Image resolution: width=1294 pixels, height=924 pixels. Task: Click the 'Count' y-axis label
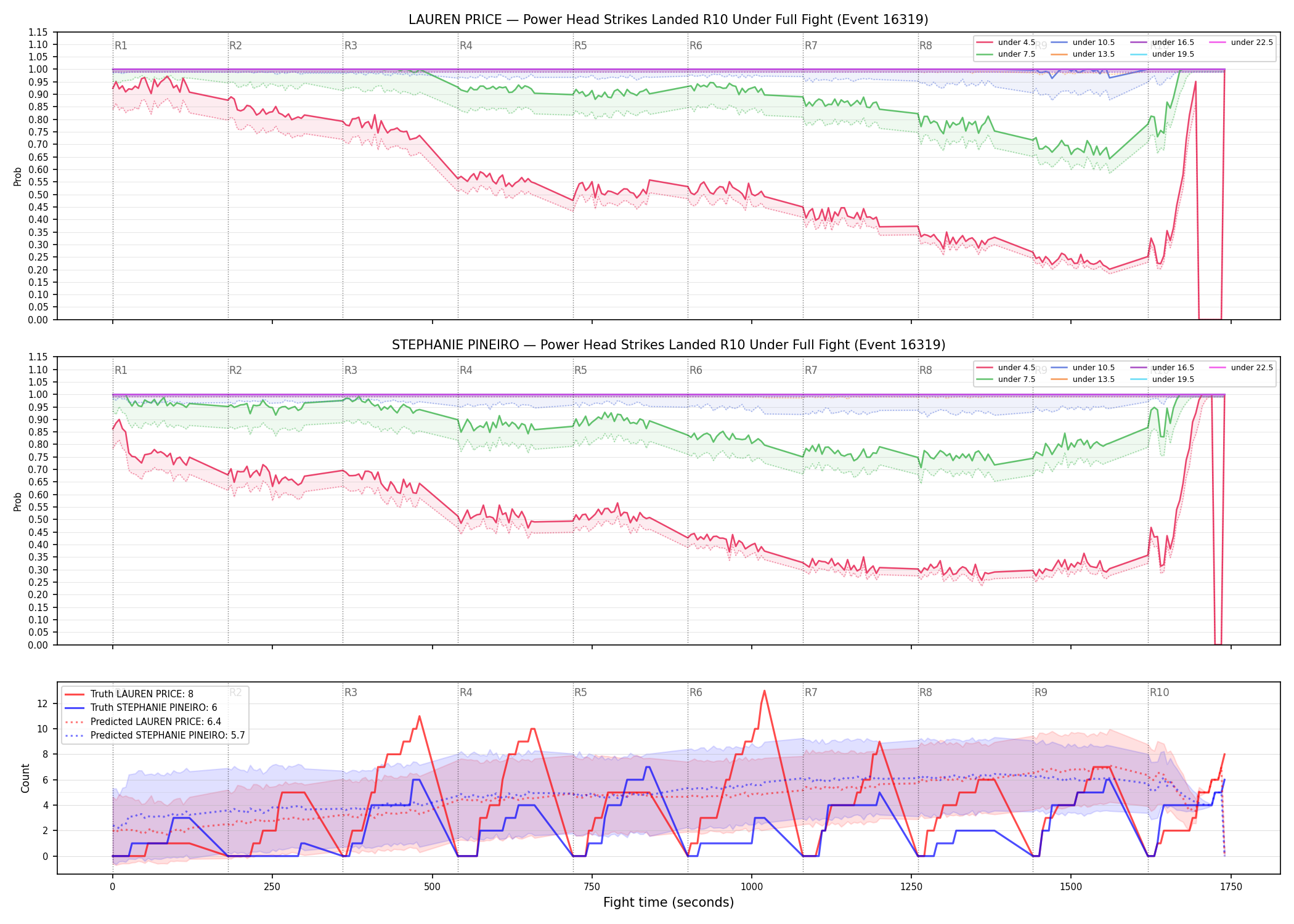[x=25, y=778]
